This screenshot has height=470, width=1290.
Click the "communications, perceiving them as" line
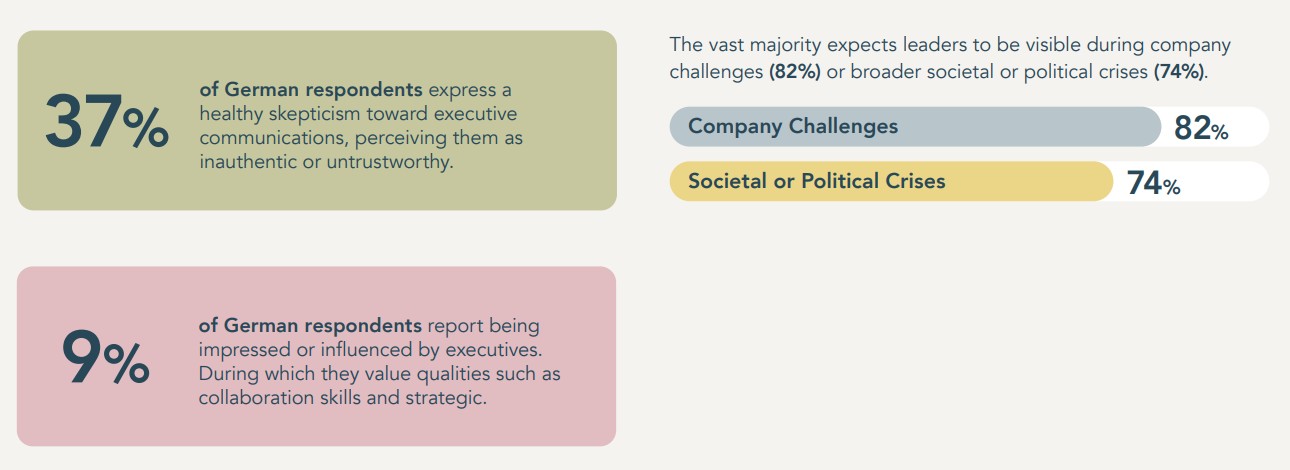(x=360, y=138)
